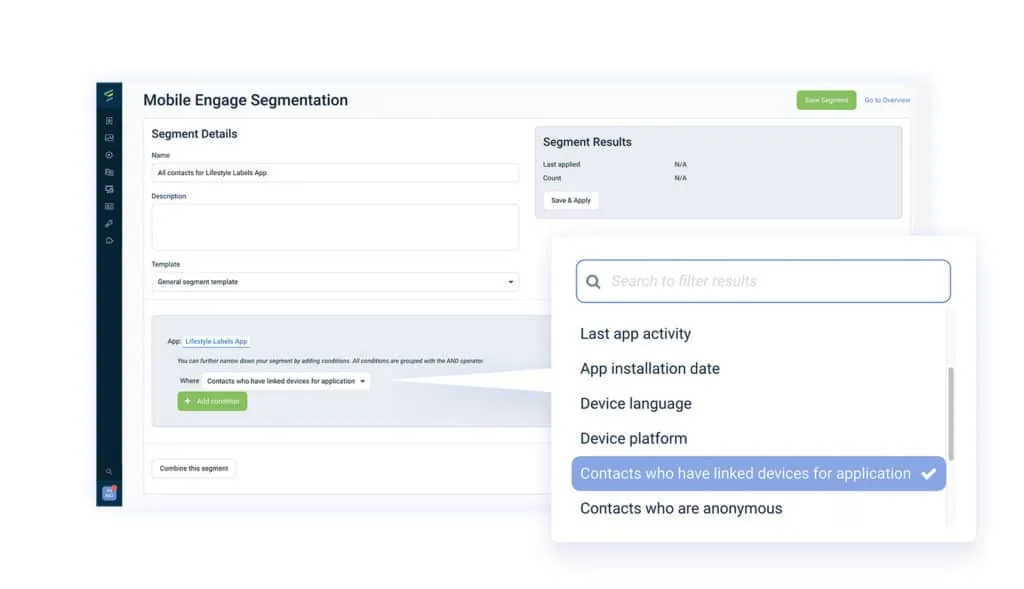Click the cloud icon in the sidebar
This screenshot has width=1024, height=589.
pos(109,240)
